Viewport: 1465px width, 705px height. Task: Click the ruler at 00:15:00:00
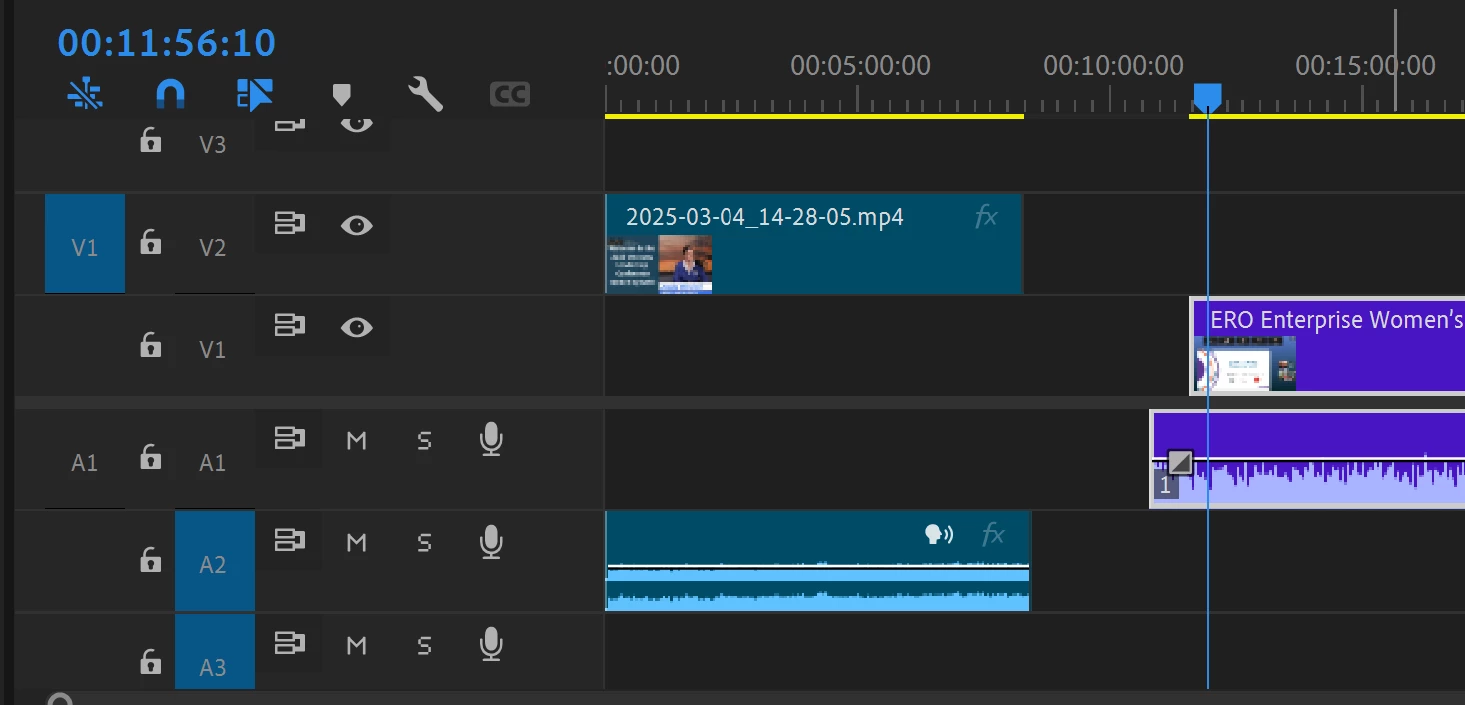[x=1365, y=66]
